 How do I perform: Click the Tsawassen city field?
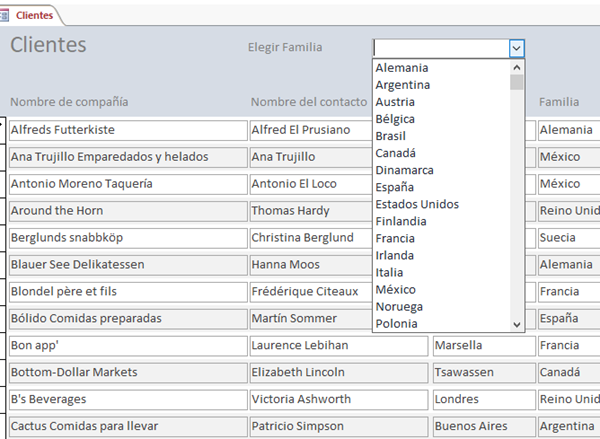click(482, 372)
